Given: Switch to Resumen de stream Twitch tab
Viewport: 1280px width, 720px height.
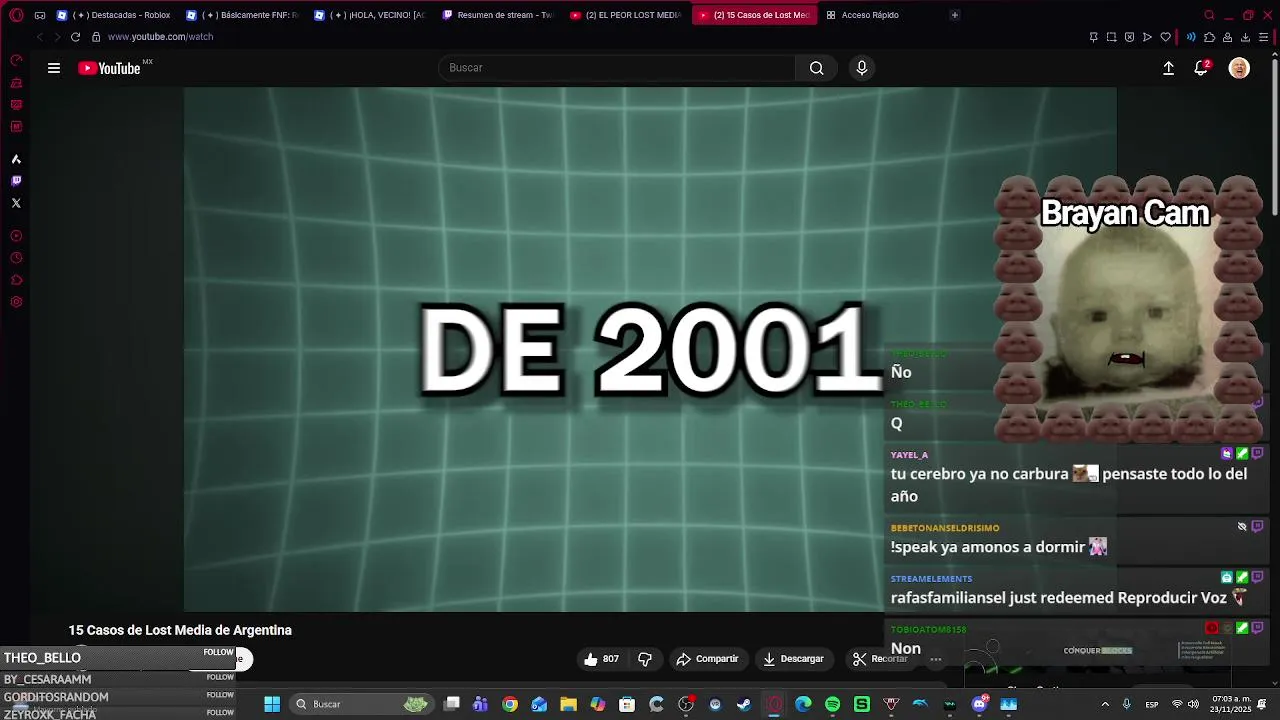Looking at the screenshot, I should (497, 15).
